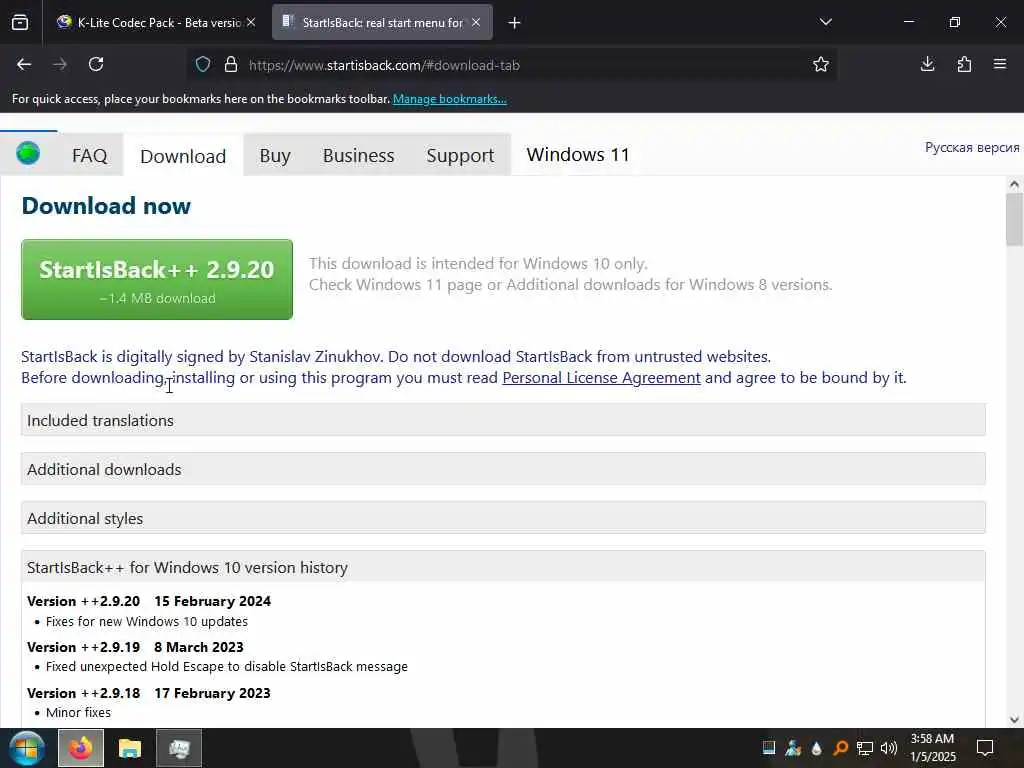Image resolution: width=1024 pixels, height=768 pixels.
Task: Click 'Download now' heading
Action: point(106,206)
